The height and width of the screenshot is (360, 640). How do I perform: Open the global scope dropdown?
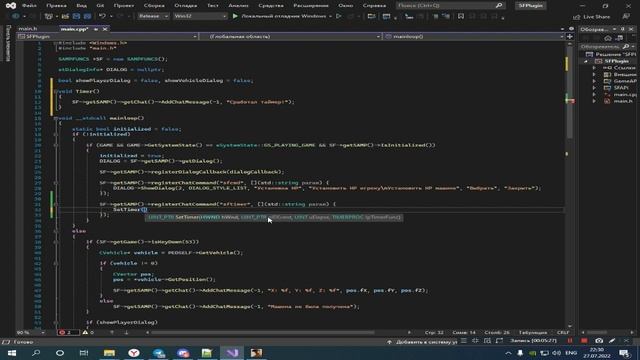pos(290,37)
